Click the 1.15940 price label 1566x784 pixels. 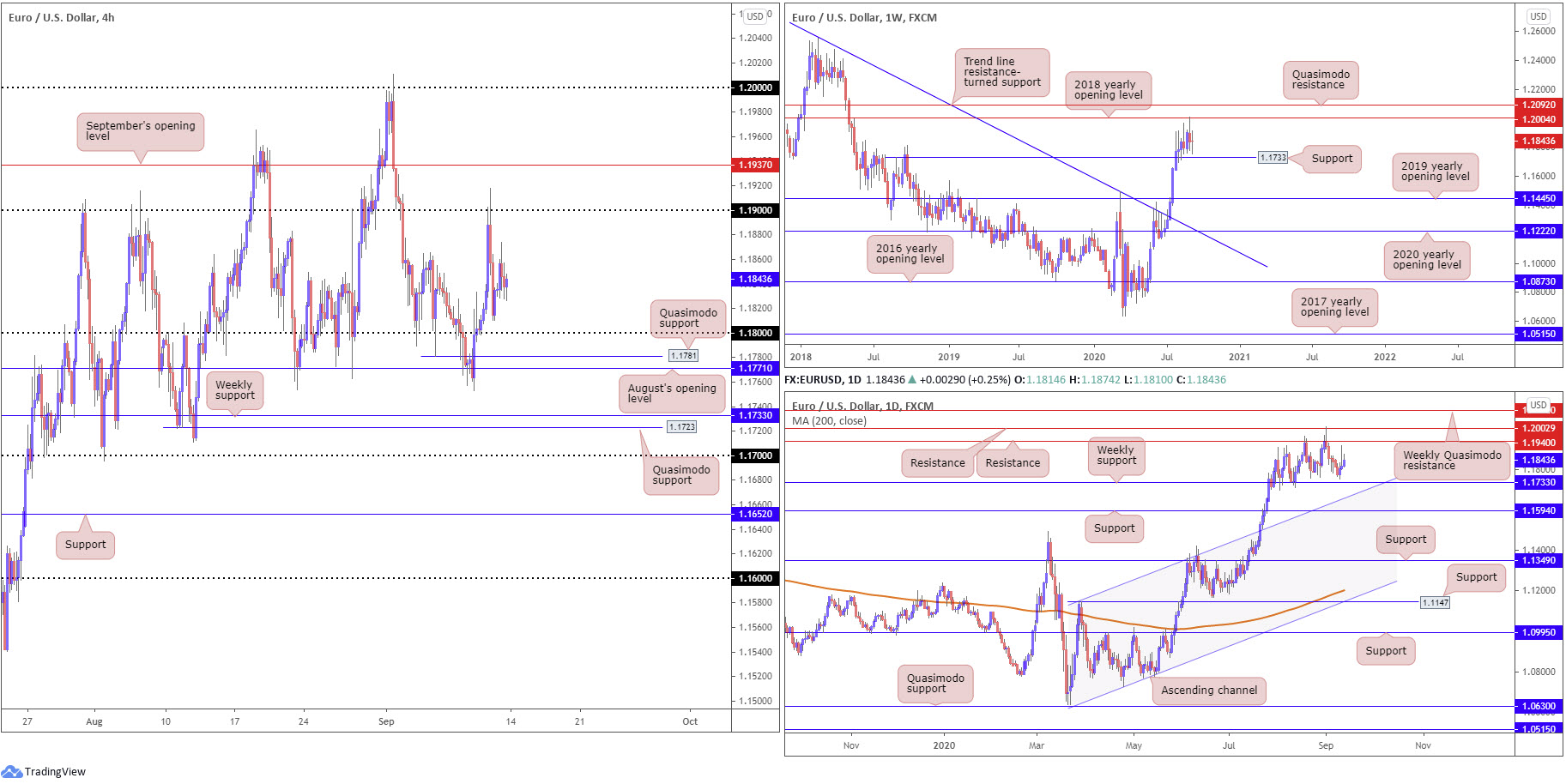[1539, 510]
